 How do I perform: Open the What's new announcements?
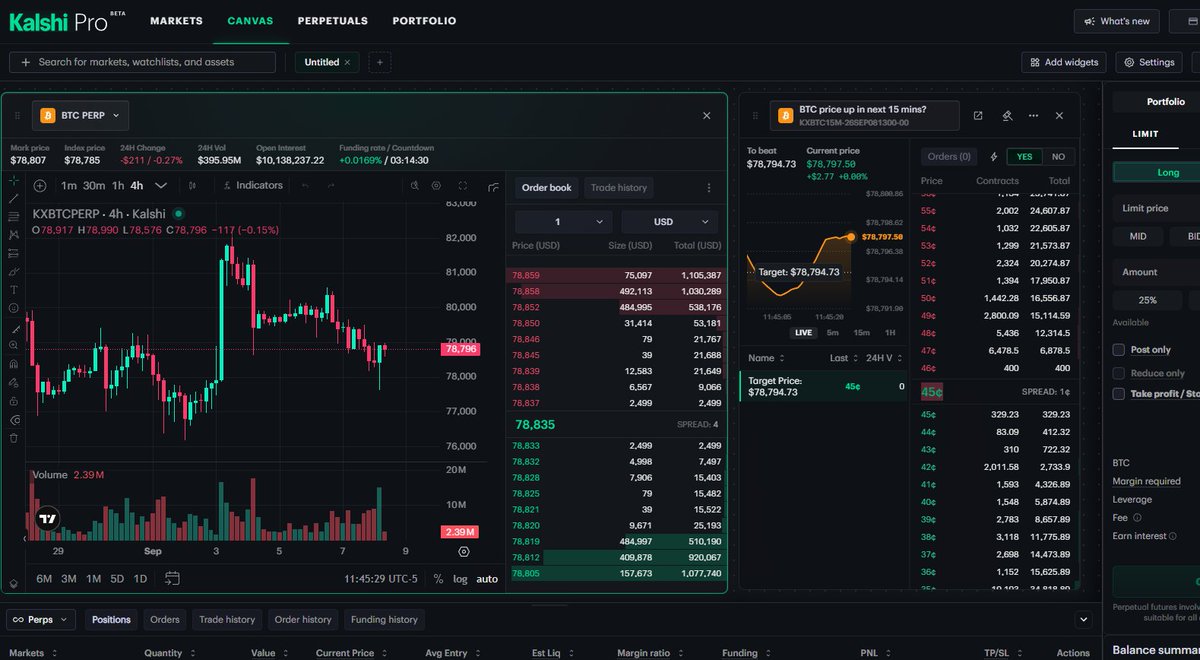pos(1117,21)
